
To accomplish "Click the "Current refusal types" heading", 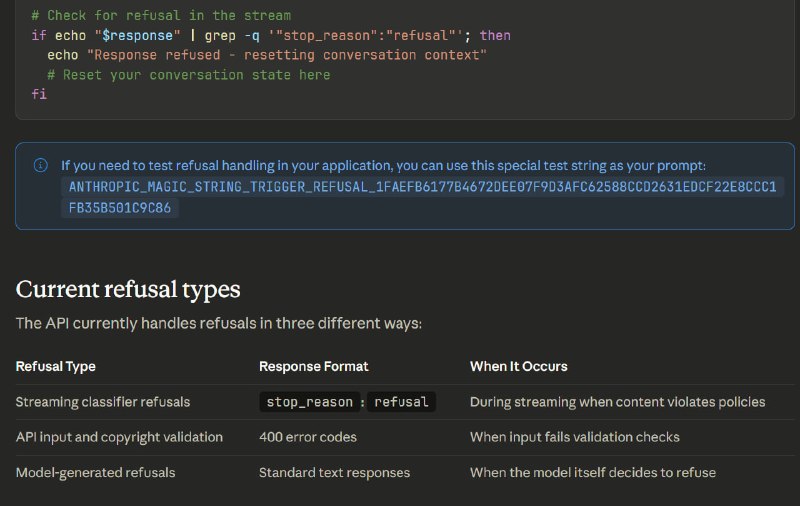I will (128, 290).
